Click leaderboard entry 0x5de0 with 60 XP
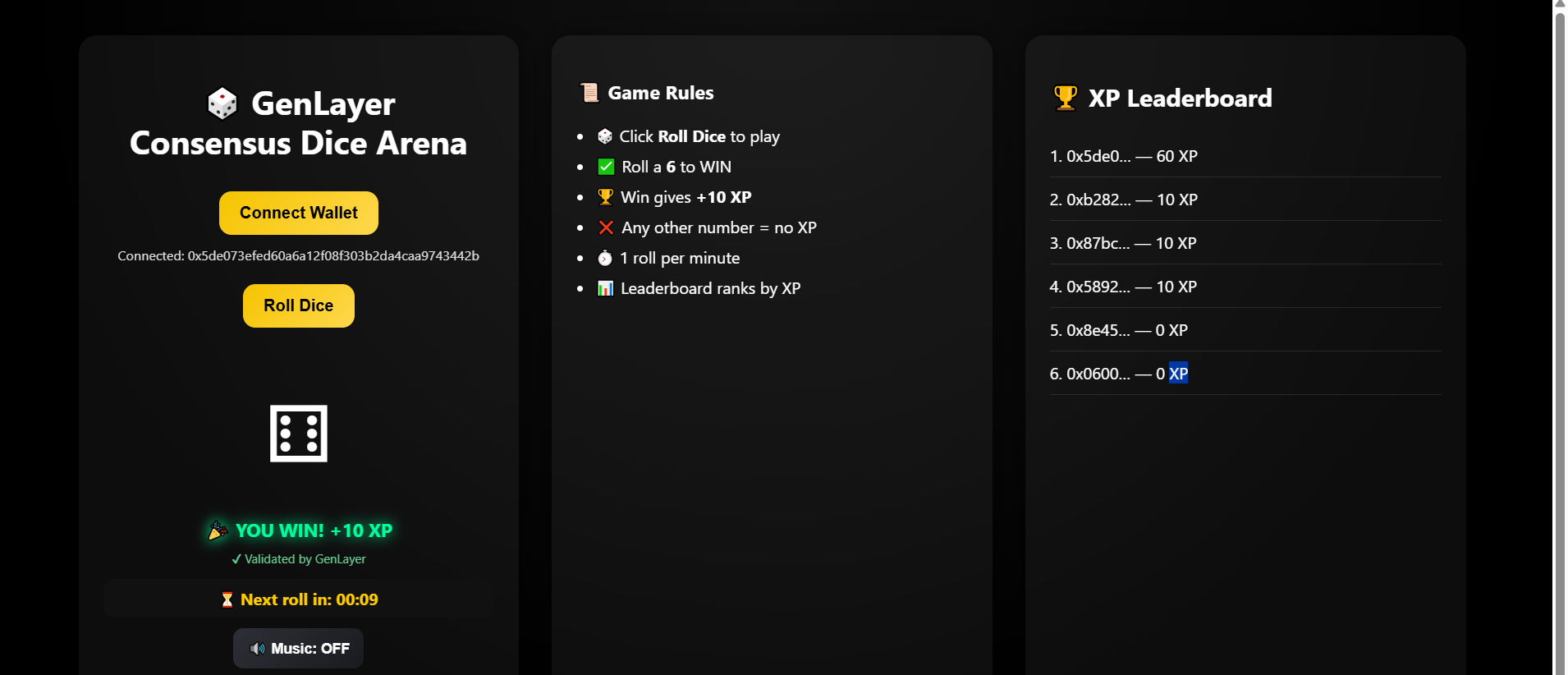This screenshot has height=675, width=1568. click(x=1123, y=156)
